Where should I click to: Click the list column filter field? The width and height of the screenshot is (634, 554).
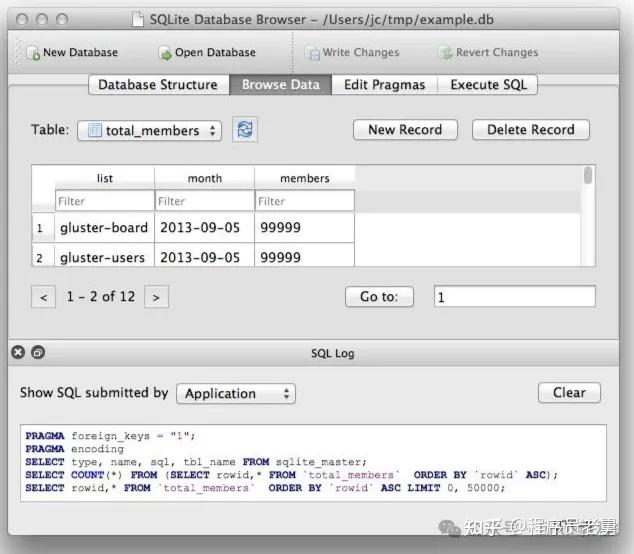click(x=105, y=201)
